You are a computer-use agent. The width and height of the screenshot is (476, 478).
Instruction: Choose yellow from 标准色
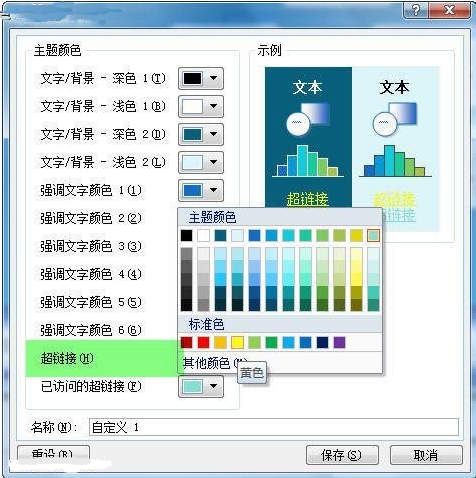pos(238,342)
